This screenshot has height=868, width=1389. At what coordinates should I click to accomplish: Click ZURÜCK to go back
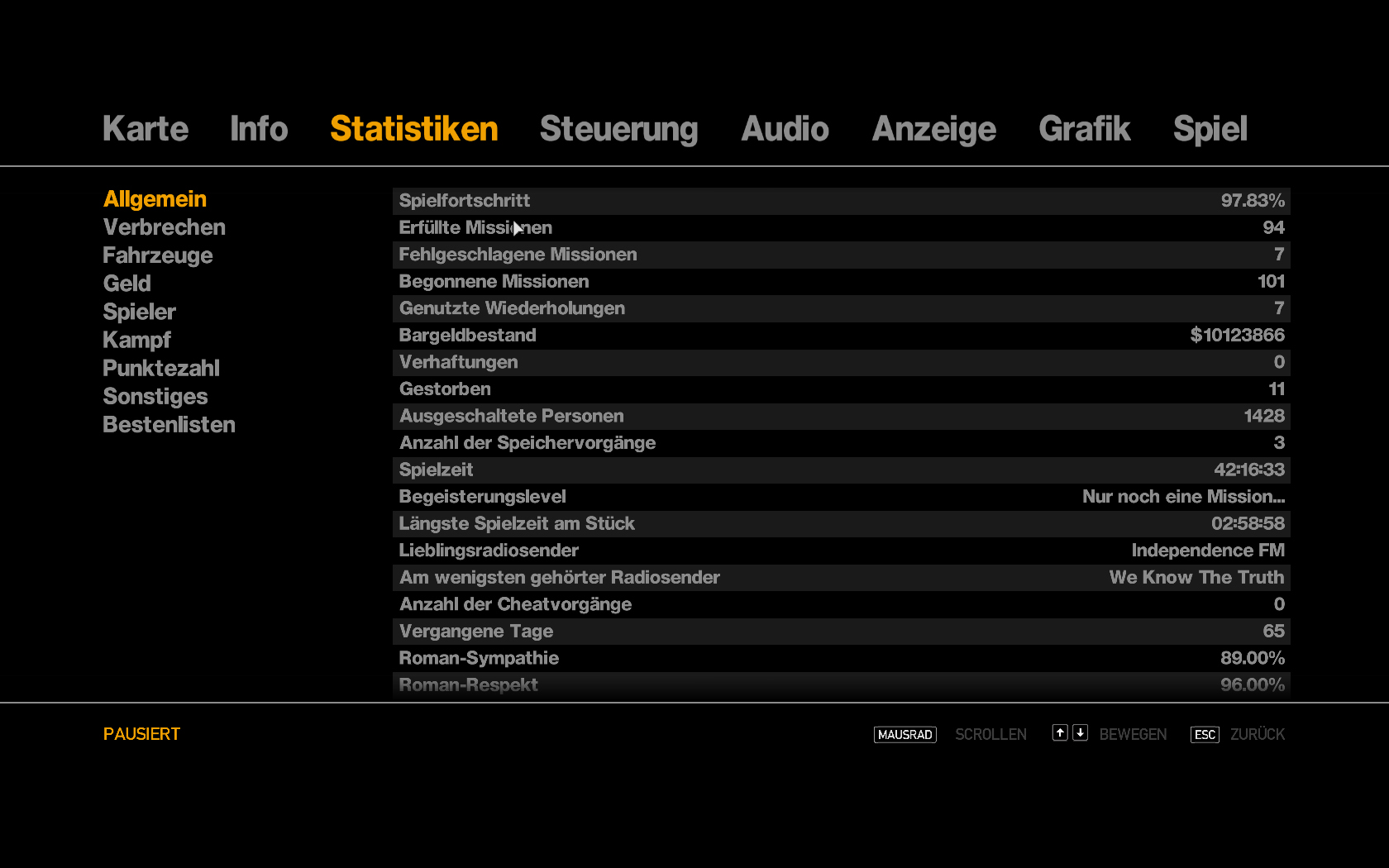(1258, 734)
